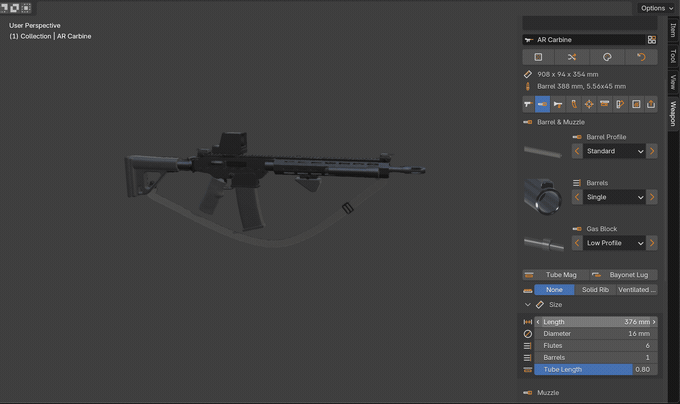
Task: Click the Diameter circle icon
Action: pyautogui.click(x=528, y=334)
